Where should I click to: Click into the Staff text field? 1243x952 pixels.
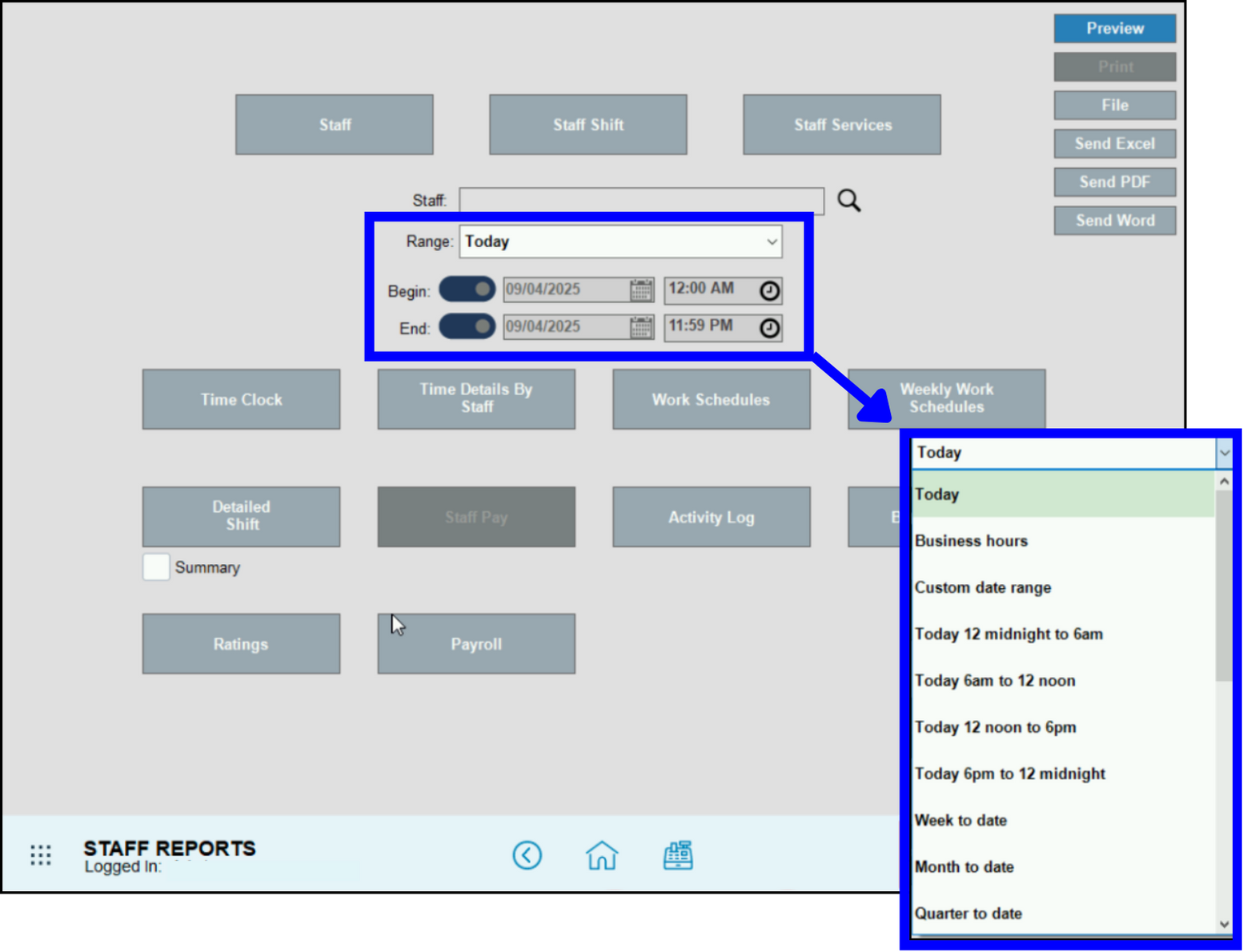pos(641,200)
